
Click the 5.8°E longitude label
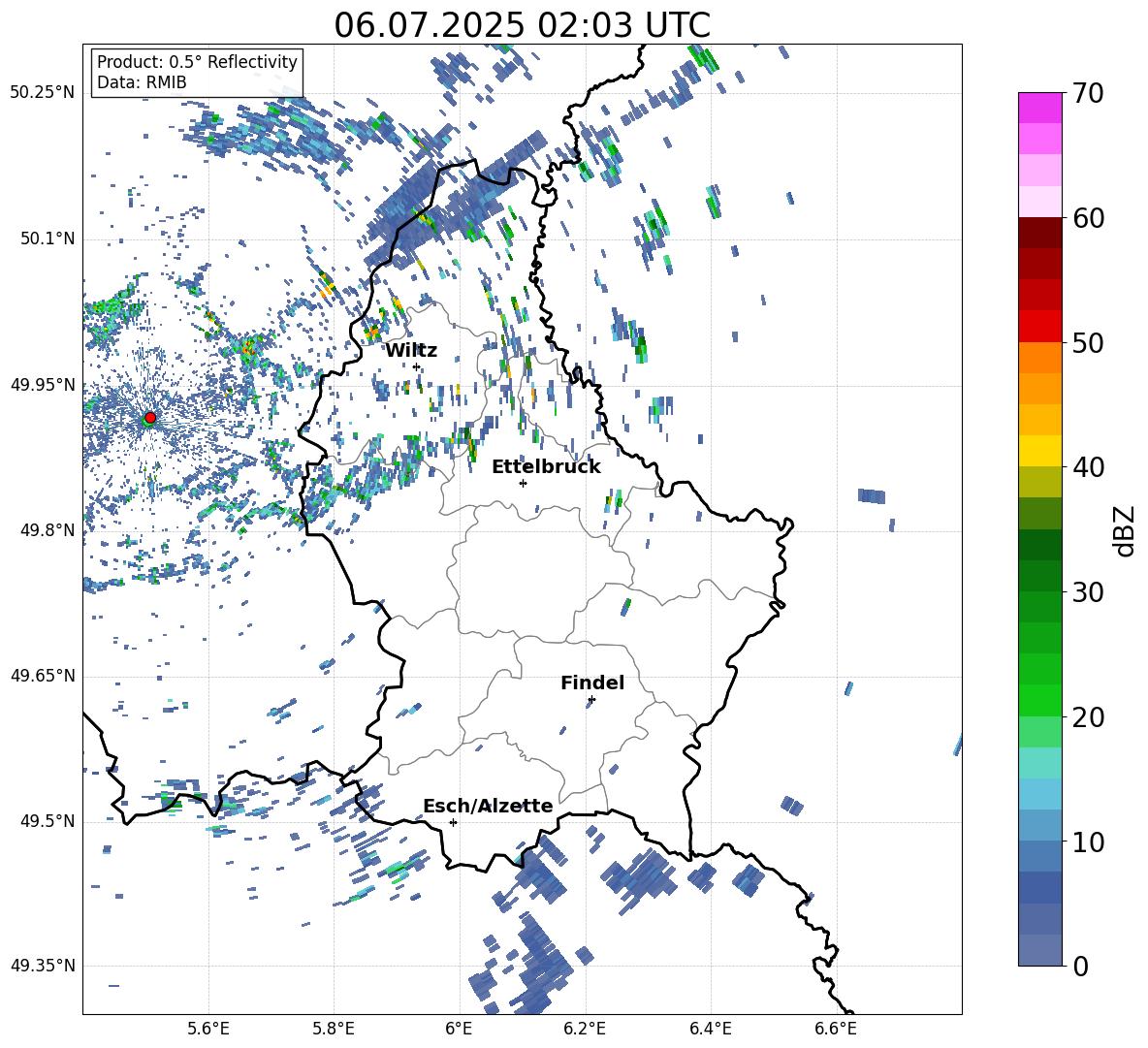pos(334,1029)
